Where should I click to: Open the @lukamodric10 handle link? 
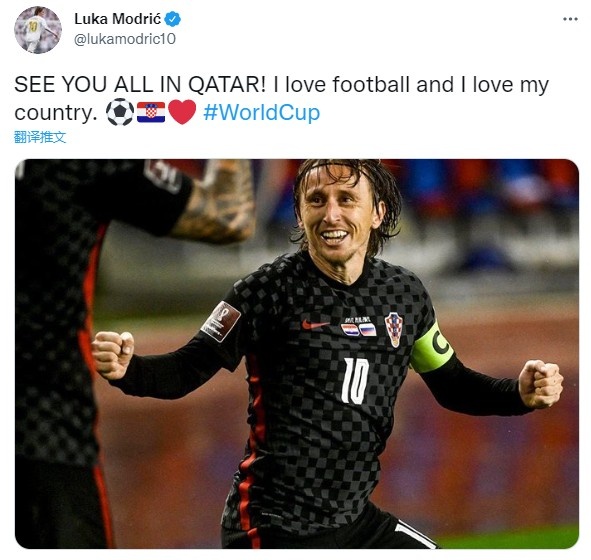coord(125,39)
